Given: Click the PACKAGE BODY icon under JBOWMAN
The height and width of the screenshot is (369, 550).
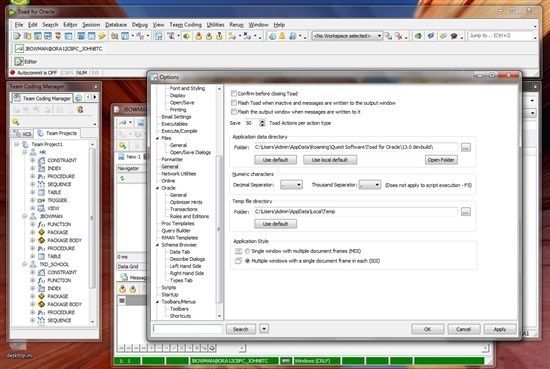Looking at the screenshot, I should coord(41,240).
